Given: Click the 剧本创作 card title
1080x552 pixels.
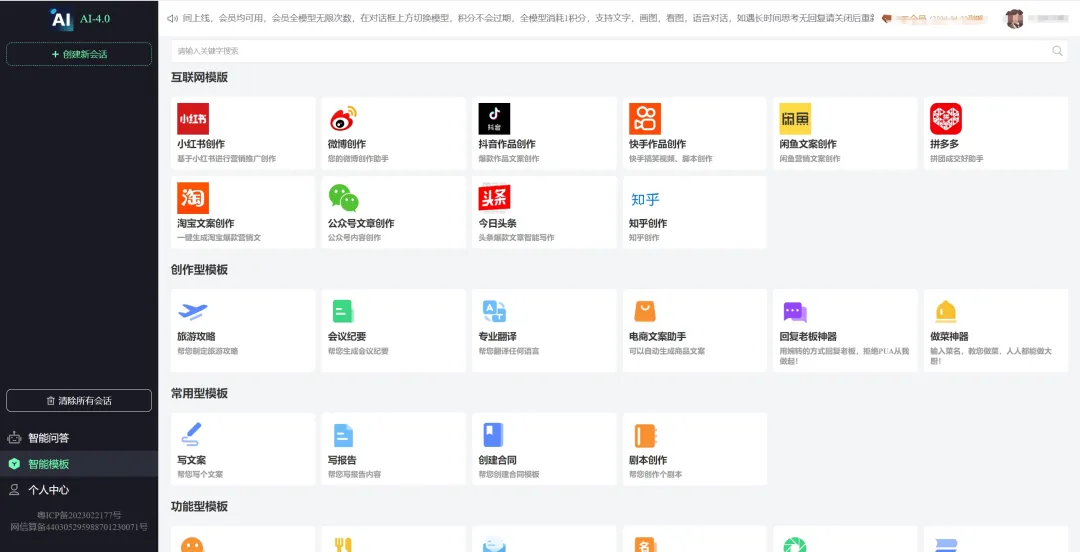Looking at the screenshot, I should pyautogui.click(x=648, y=460).
